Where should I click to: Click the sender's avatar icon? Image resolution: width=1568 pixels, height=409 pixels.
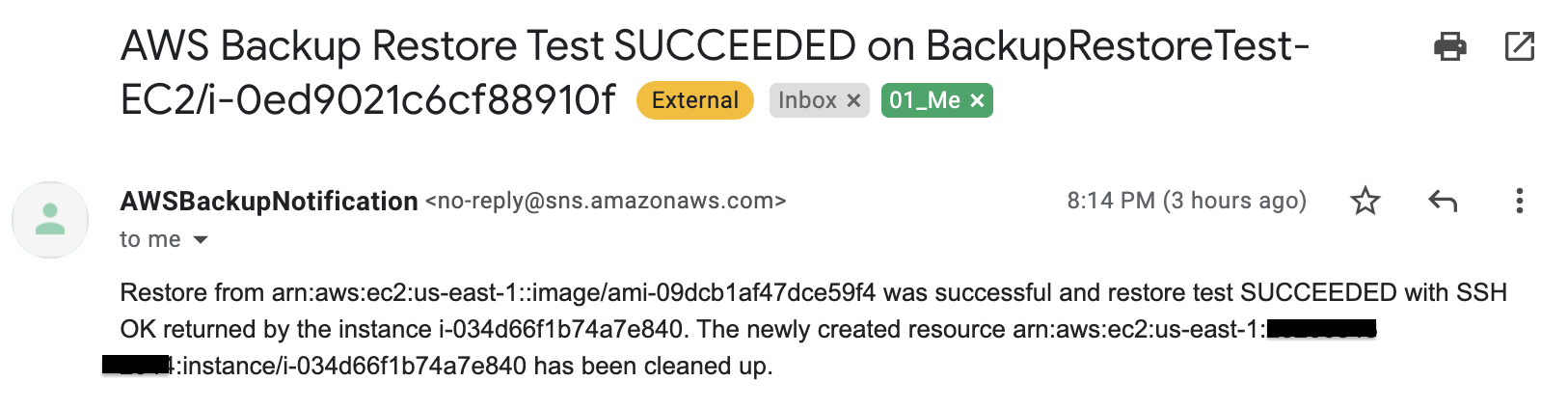coord(50,220)
